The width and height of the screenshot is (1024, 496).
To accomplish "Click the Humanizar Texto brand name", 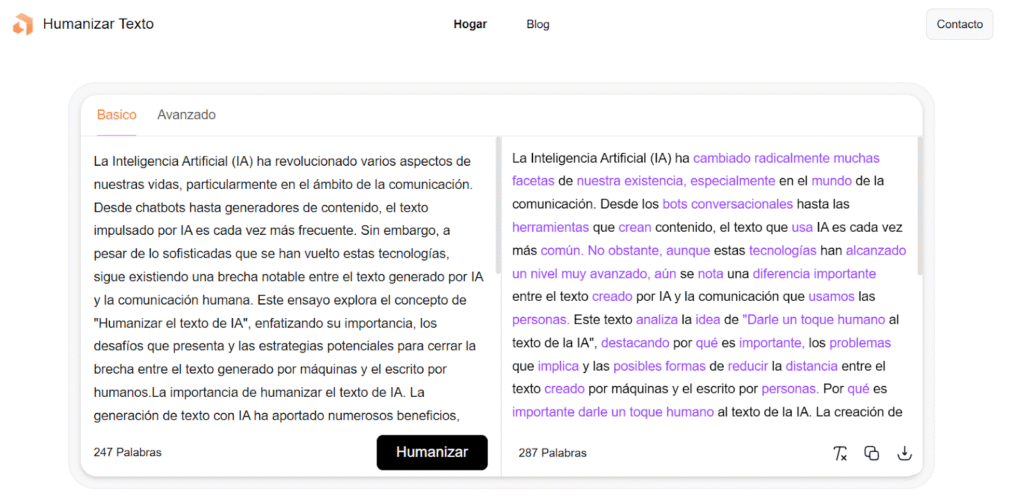I will pos(98,23).
